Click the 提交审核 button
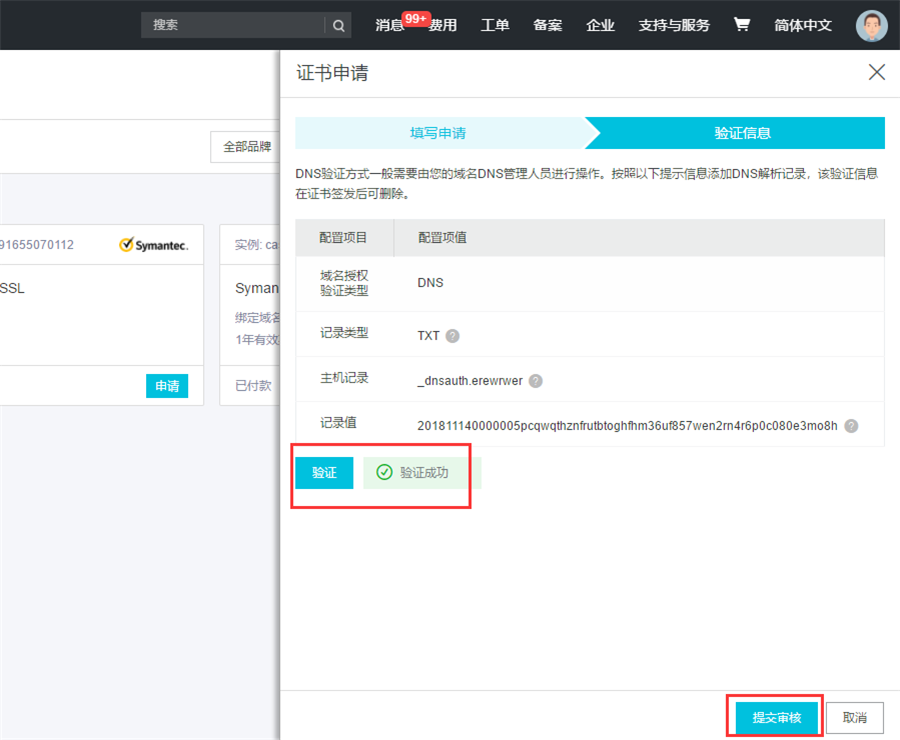The height and width of the screenshot is (740, 900). [x=776, y=718]
